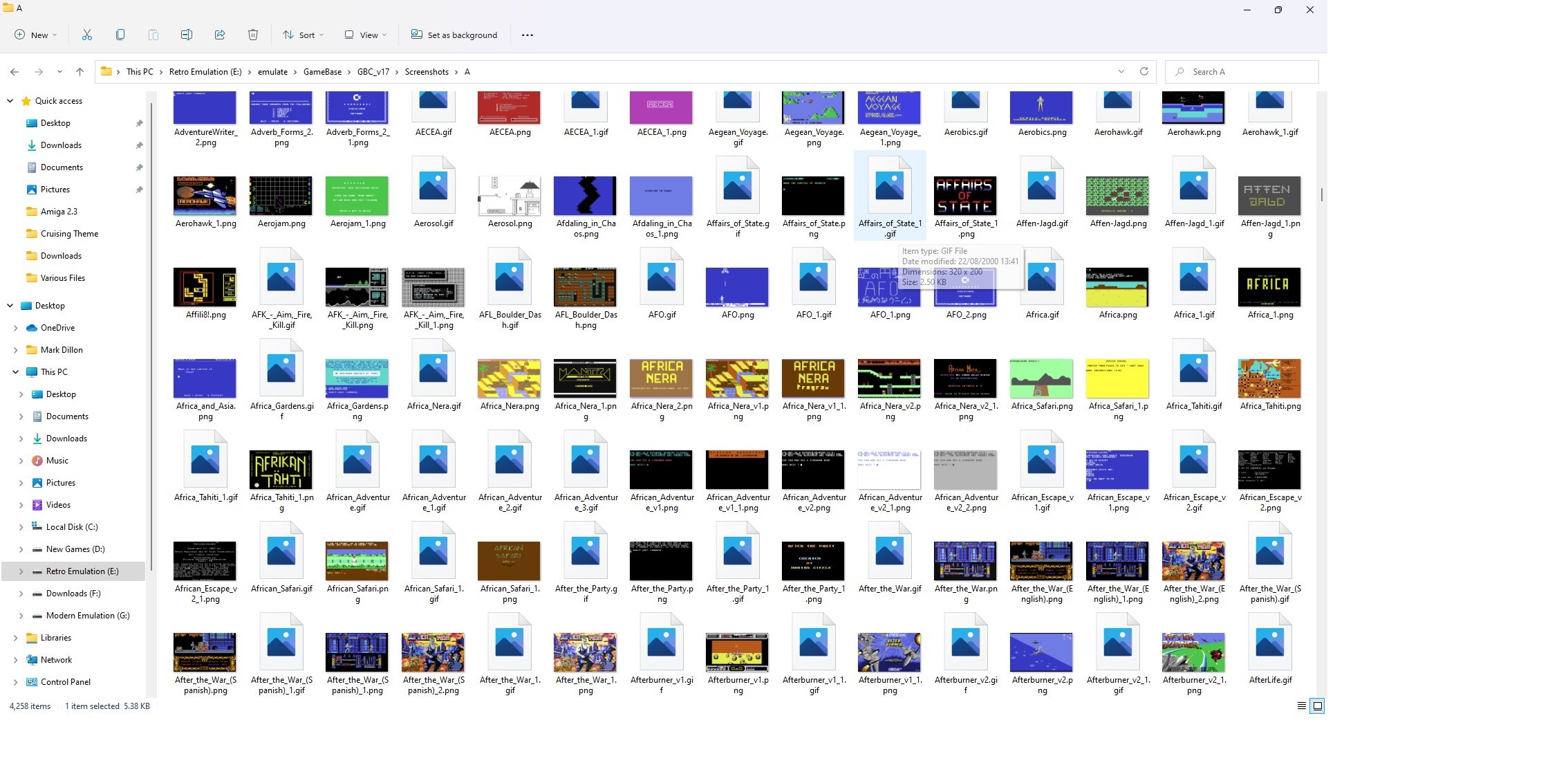Click Retro Emulation (E:) in breadcrumb

coord(205,72)
